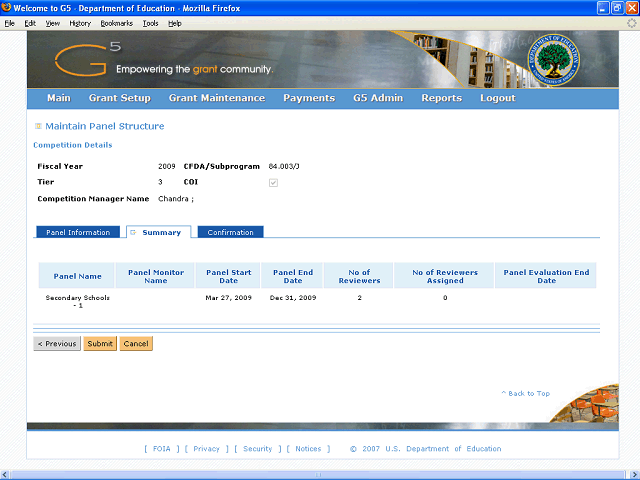The image size is (640, 480).
Task: Expand the Grant Maintenance navigation menu
Action: click(x=216, y=98)
